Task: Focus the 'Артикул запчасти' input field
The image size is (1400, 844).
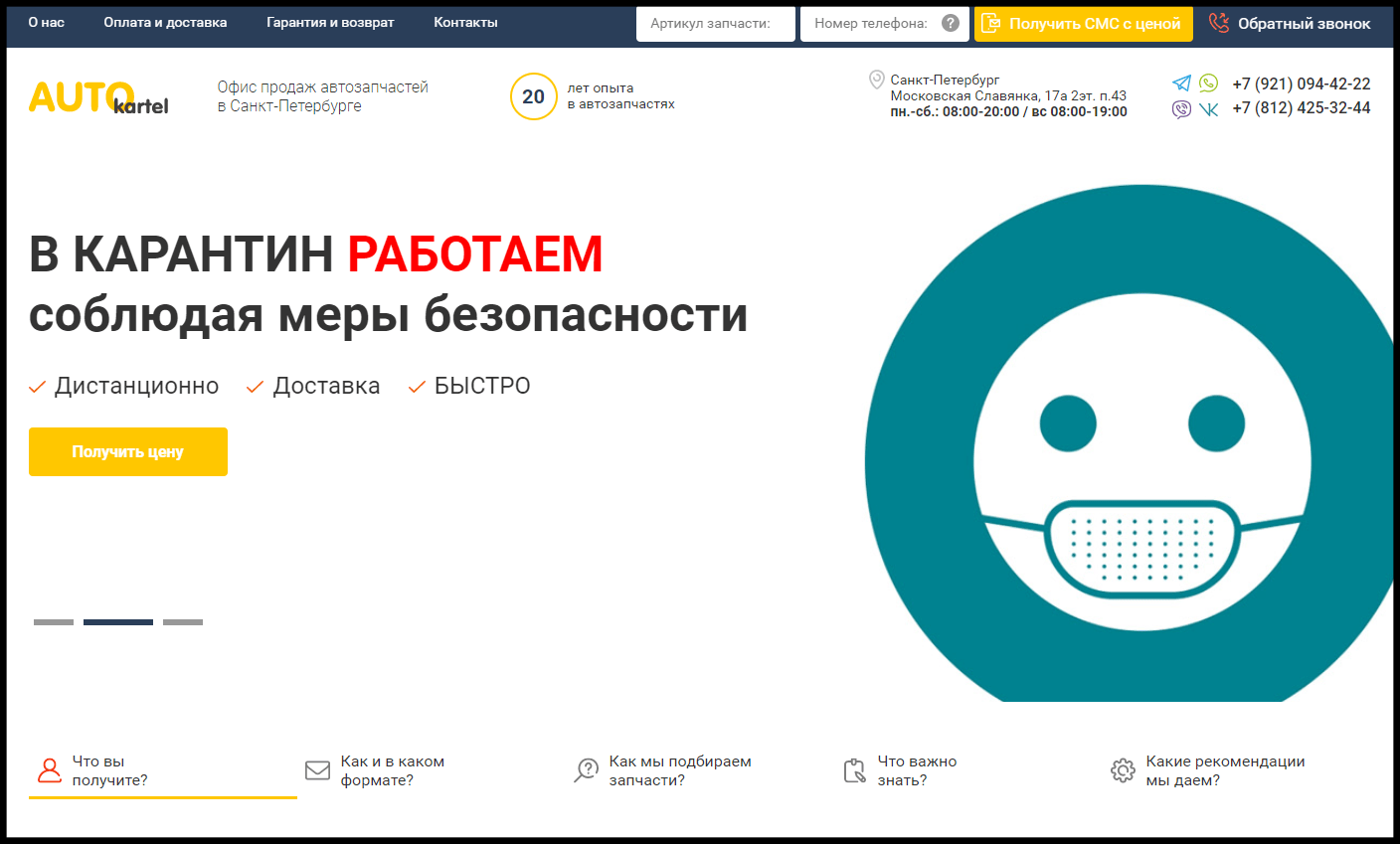Action: [715, 24]
